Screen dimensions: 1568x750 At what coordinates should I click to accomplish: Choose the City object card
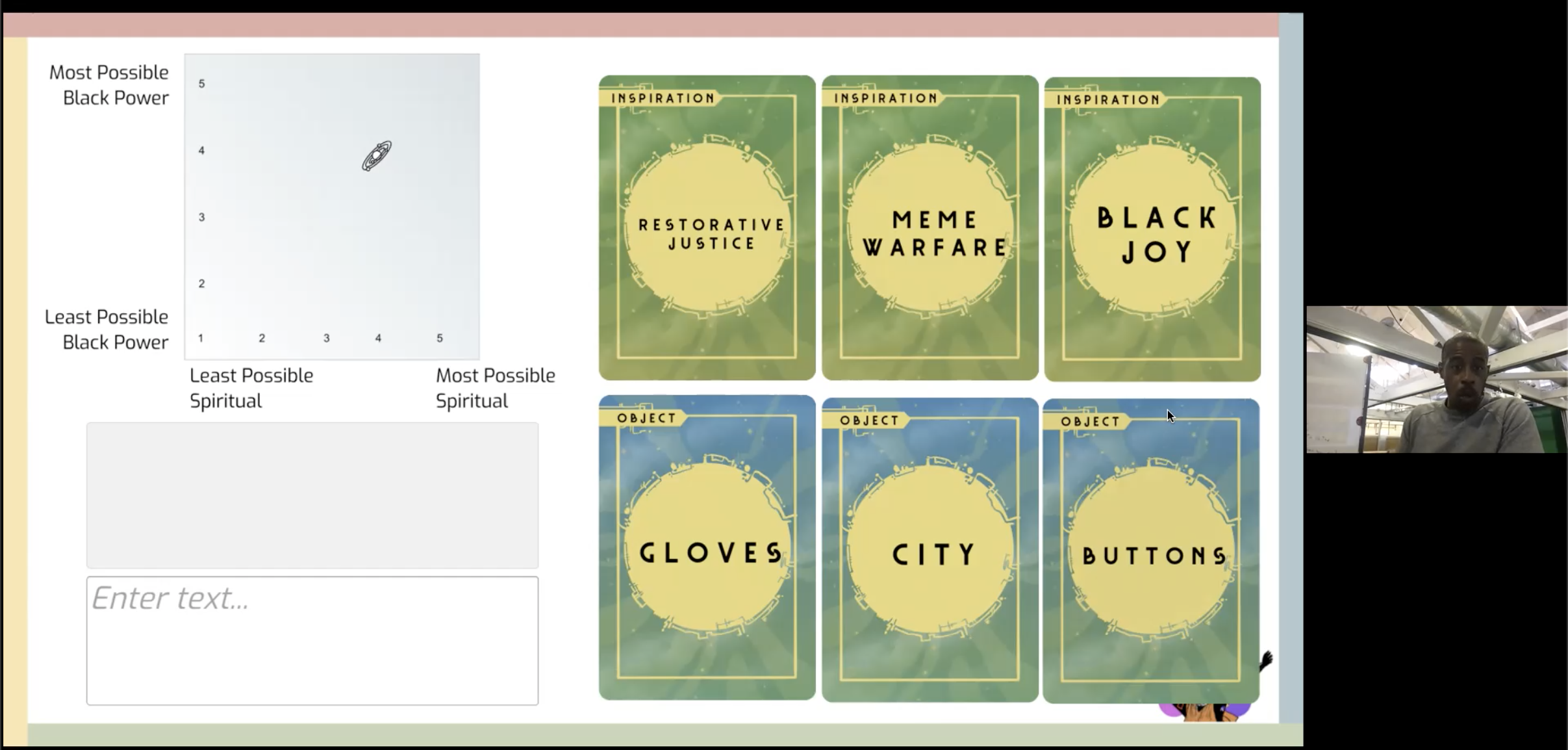tap(929, 550)
